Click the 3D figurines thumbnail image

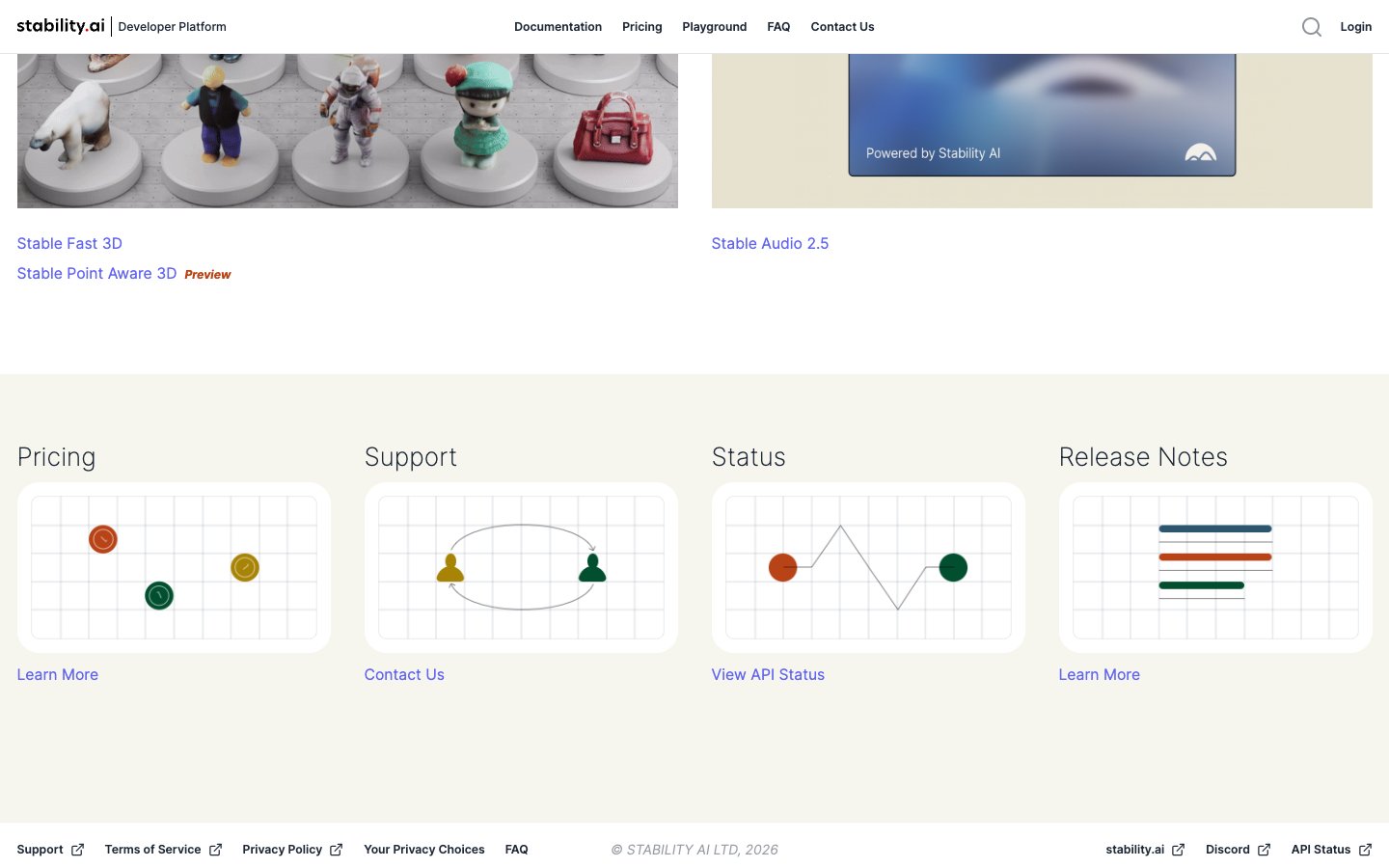click(347, 130)
